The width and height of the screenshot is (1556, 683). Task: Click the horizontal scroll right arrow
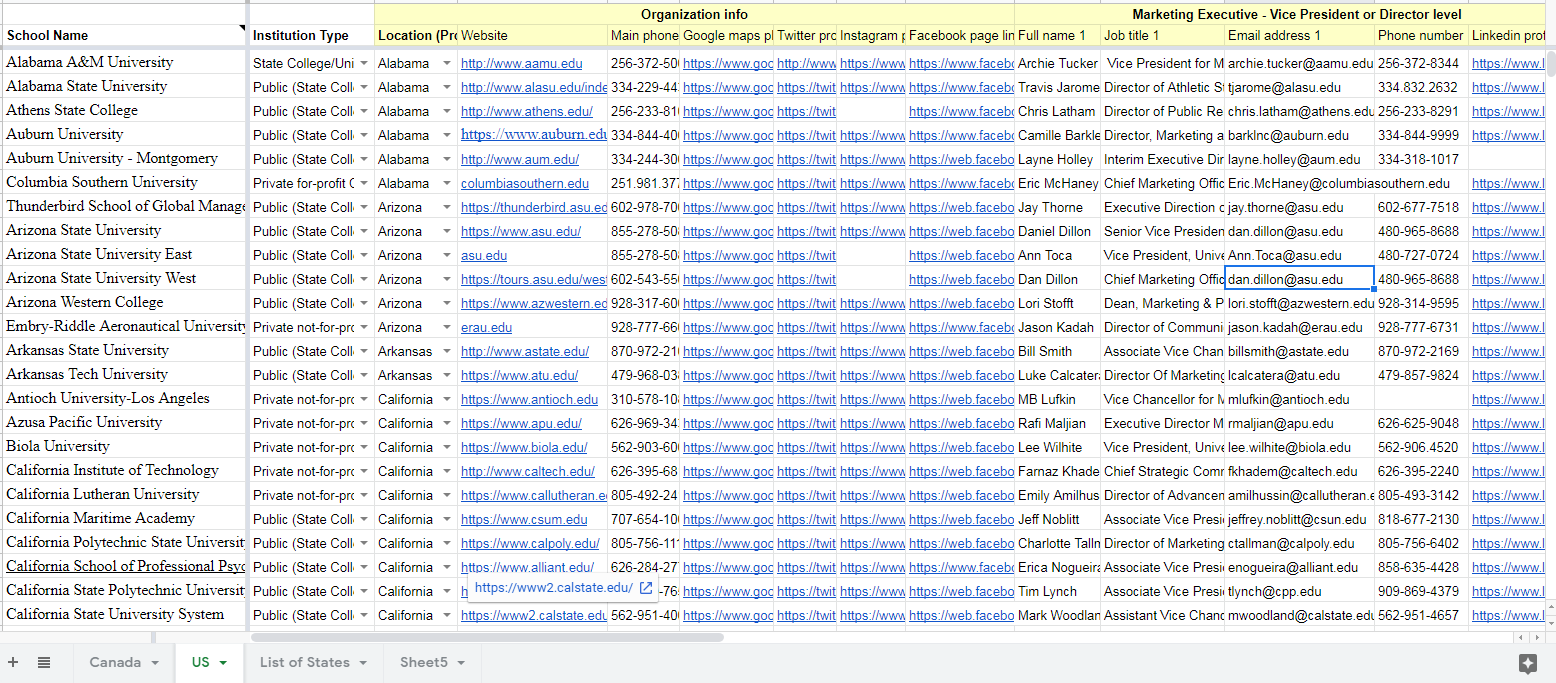tap(1537, 637)
